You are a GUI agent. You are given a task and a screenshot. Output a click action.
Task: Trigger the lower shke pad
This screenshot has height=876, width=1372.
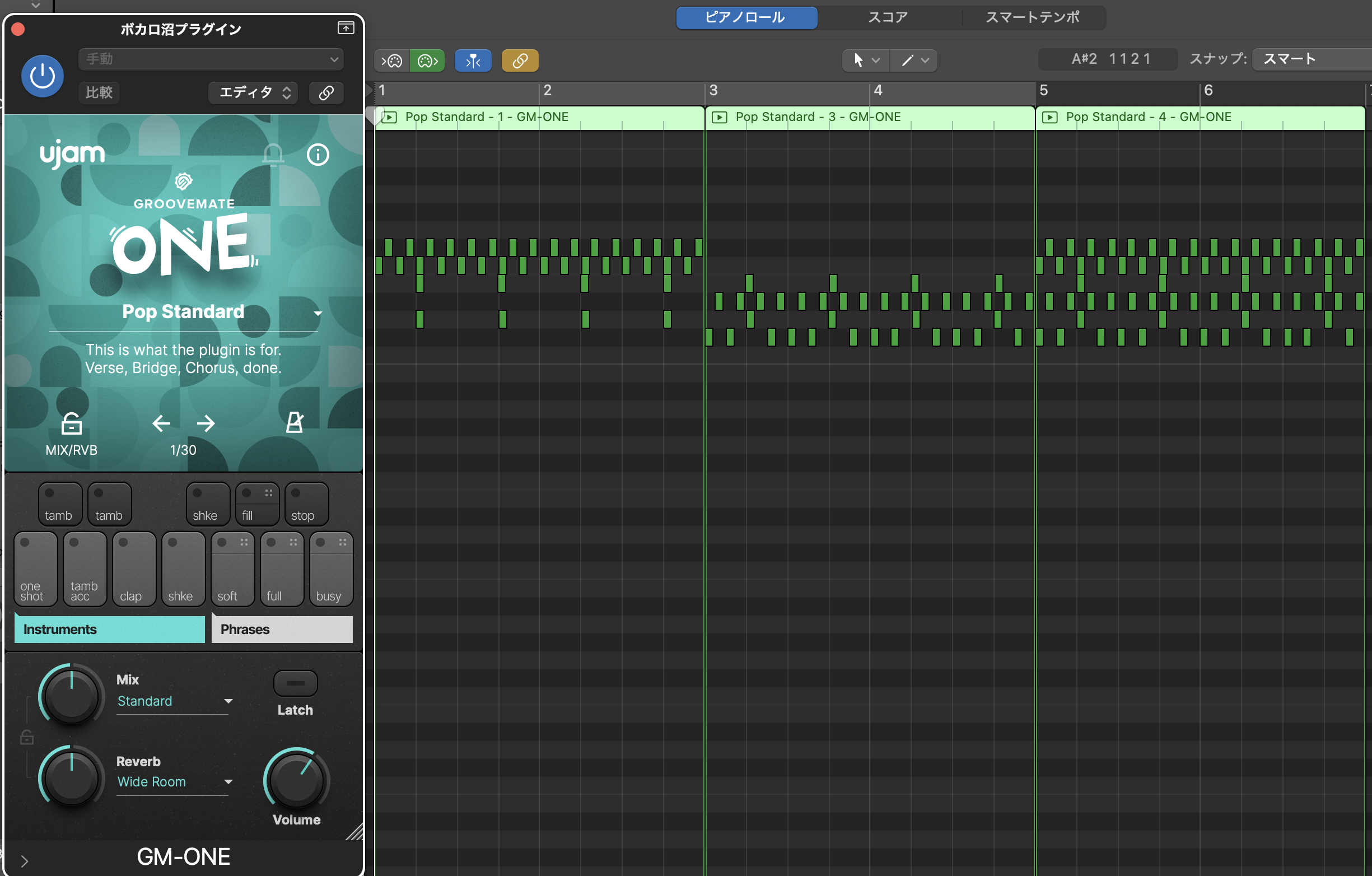[x=184, y=569]
